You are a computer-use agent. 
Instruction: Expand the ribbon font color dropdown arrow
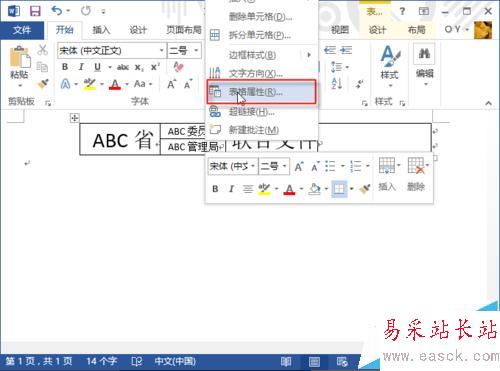click(x=127, y=84)
